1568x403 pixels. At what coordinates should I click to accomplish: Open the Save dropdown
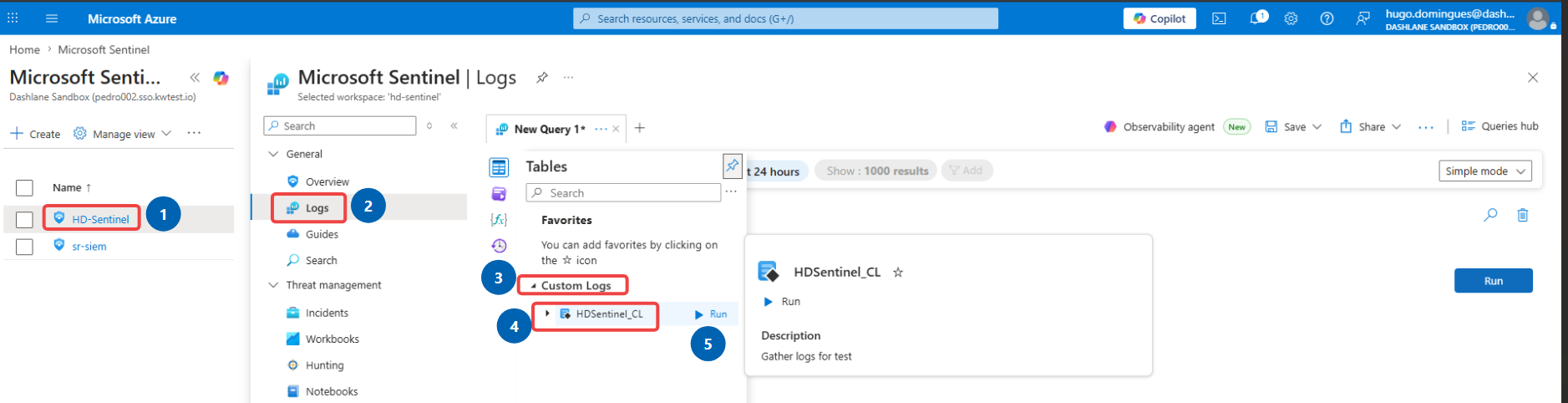pyautogui.click(x=1293, y=127)
